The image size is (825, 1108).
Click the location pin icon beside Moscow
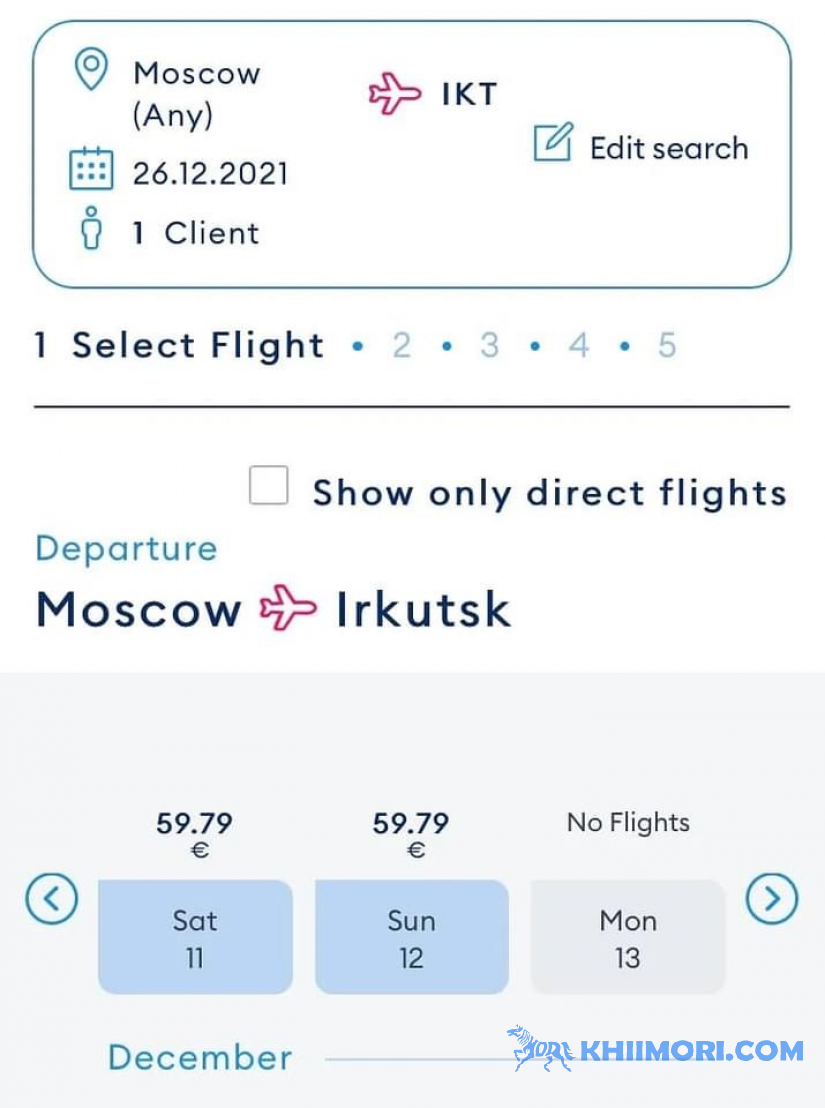pyautogui.click(x=91, y=69)
